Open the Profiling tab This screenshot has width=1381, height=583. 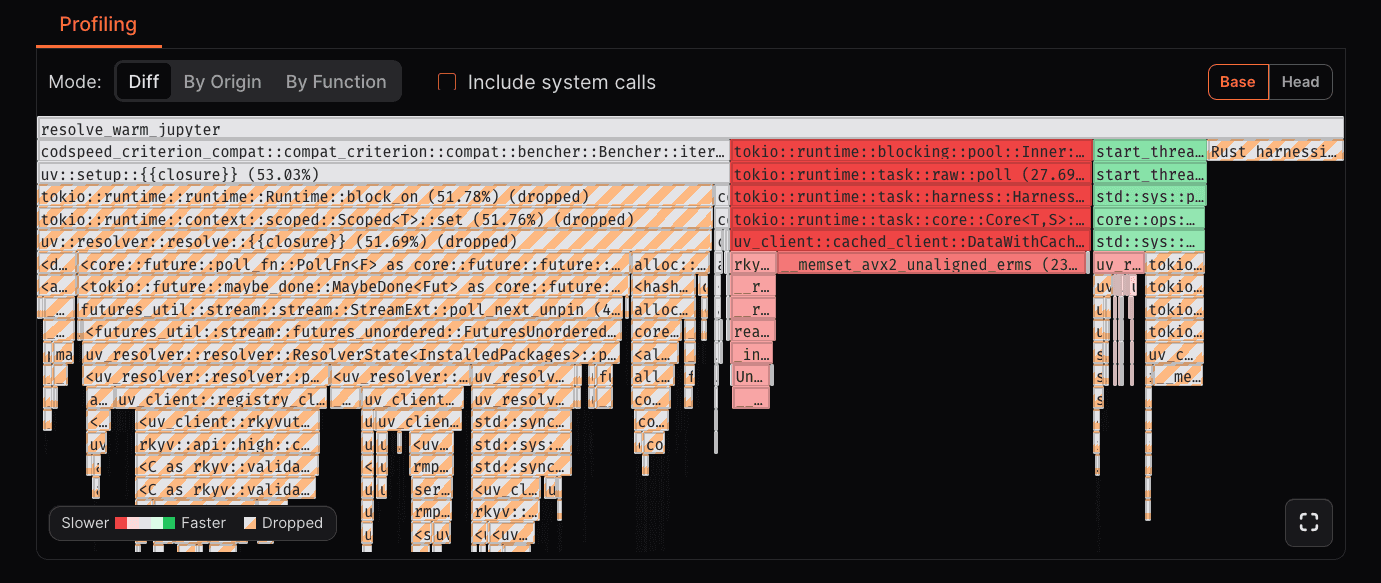coord(97,24)
